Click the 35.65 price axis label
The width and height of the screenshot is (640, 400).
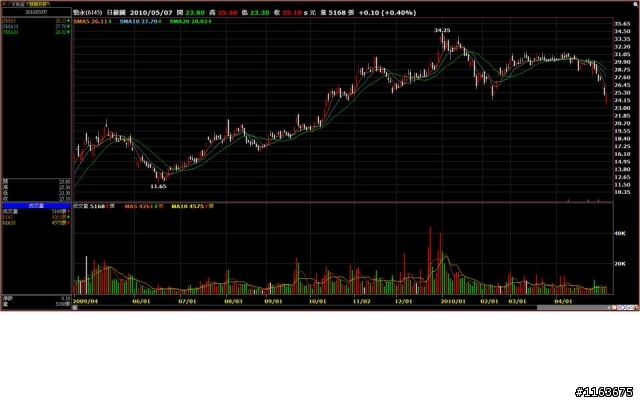(622, 24)
